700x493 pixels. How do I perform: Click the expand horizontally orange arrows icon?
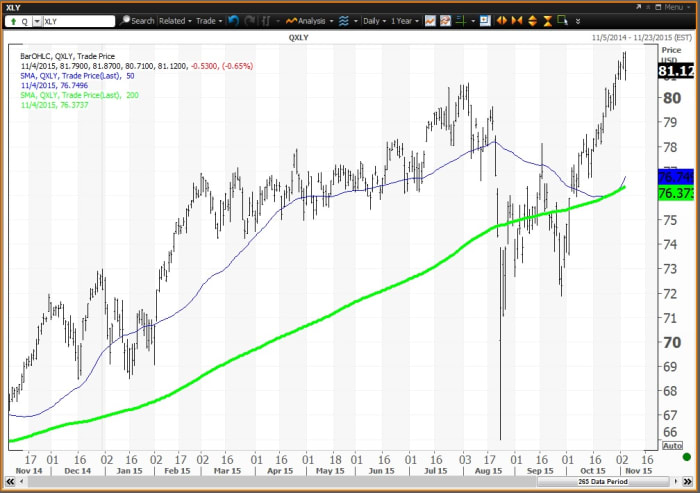click(x=502, y=21)
